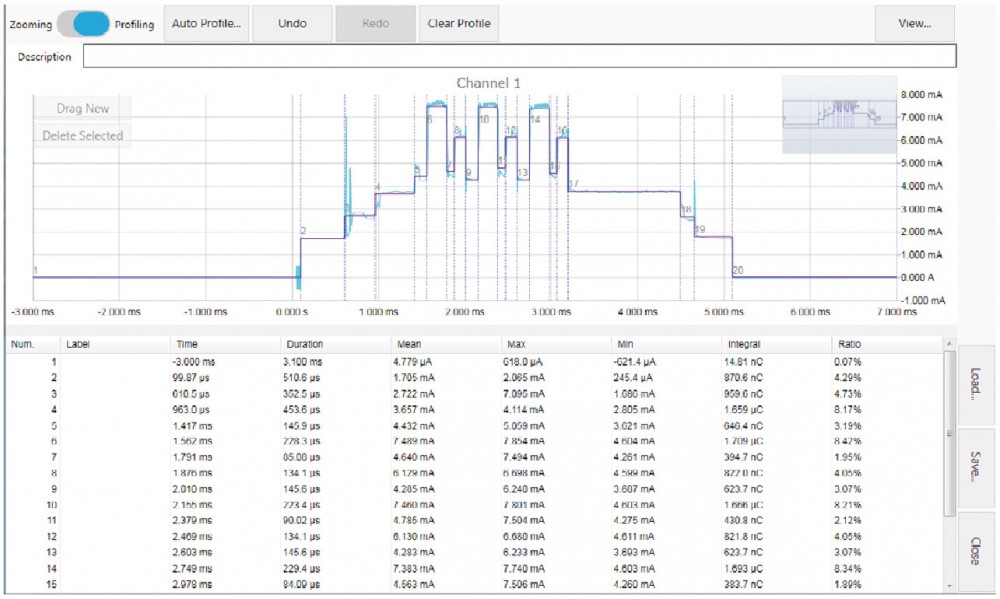Close the profiling panel
This screenshot has height=599, width=1000.
click(976, 551)
